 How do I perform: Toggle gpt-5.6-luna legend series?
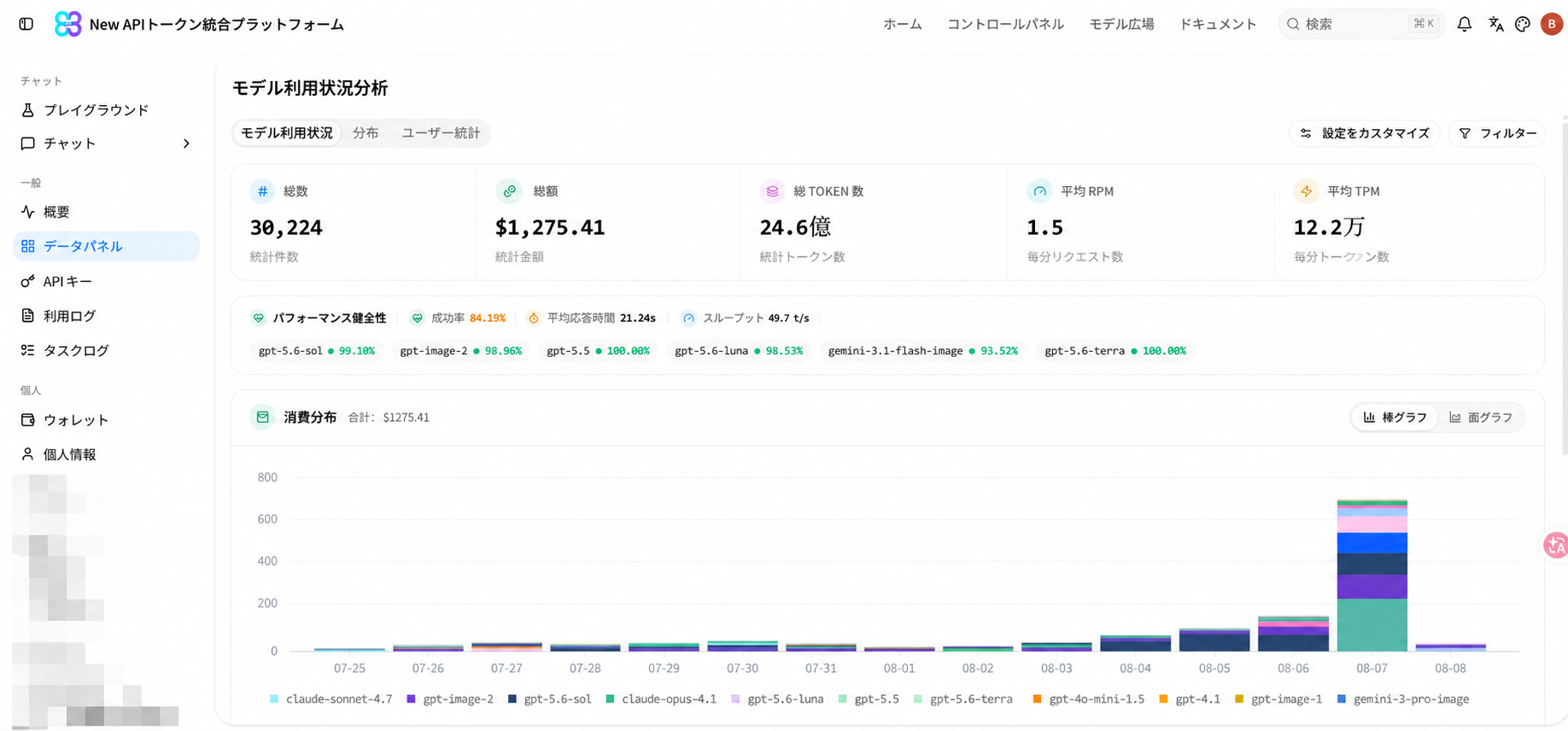(x=777, y=699)
